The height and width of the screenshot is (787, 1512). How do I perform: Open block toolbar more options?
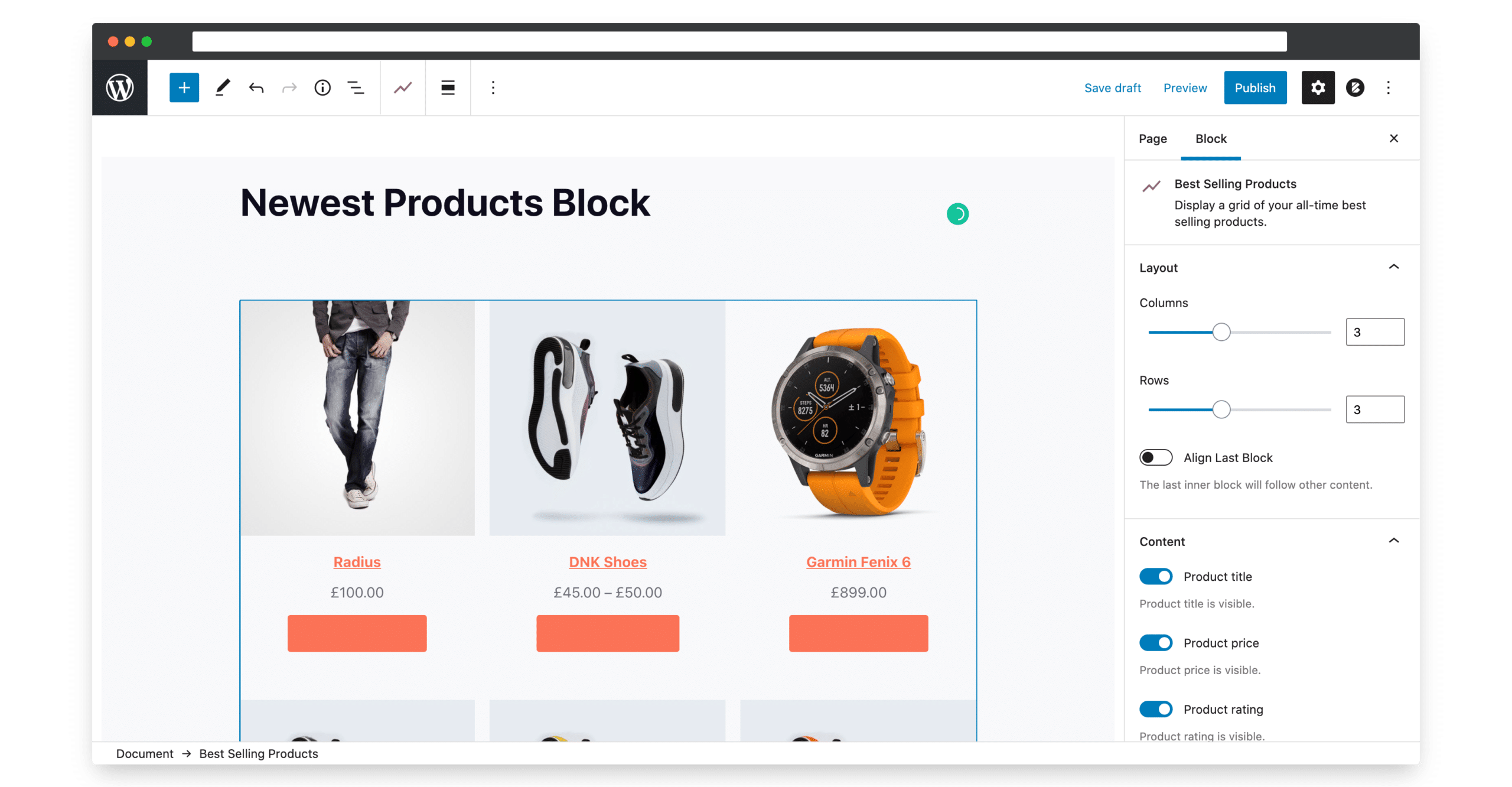[x=493, y=87]
